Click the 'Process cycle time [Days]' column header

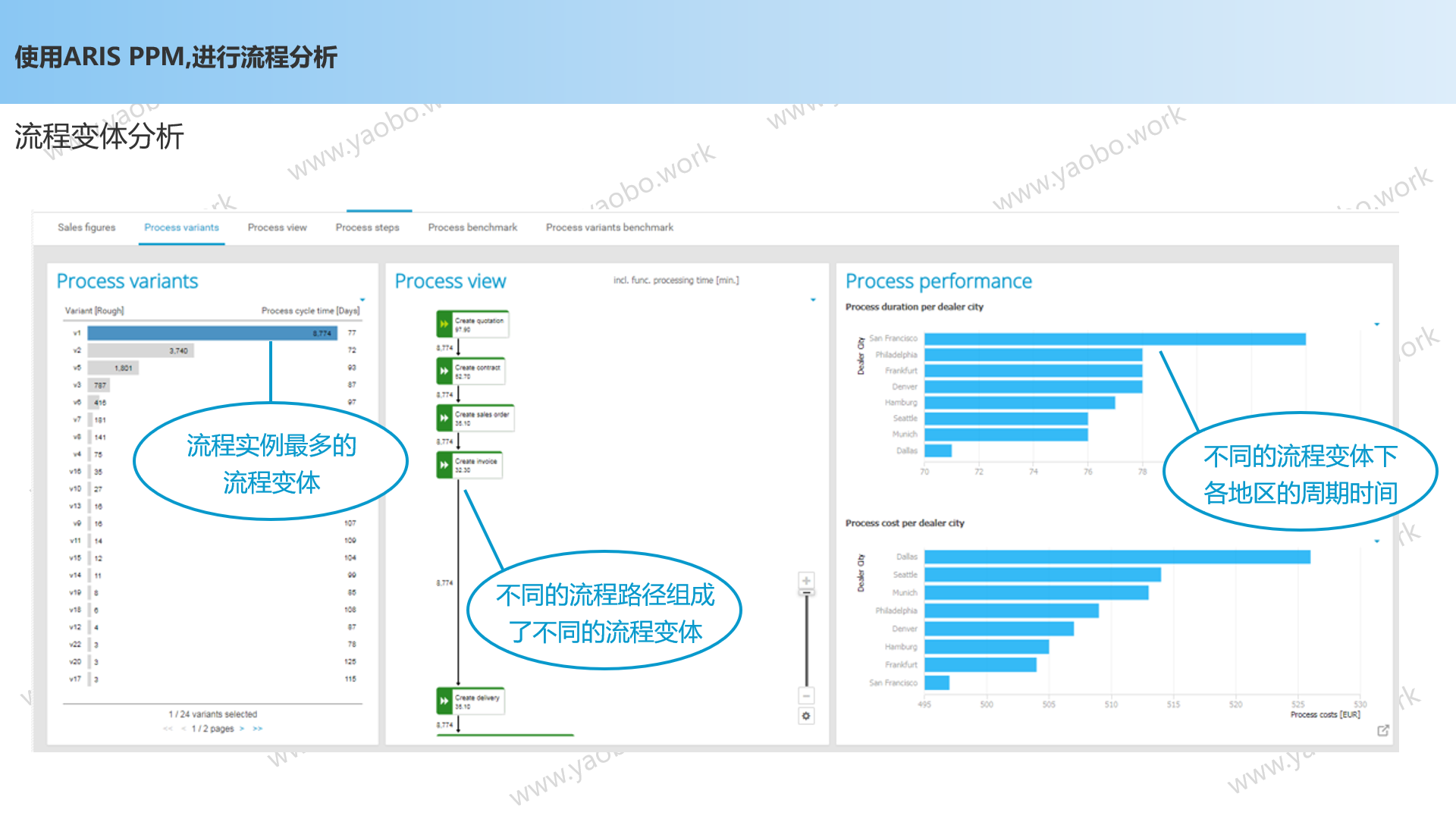(310, 311)
